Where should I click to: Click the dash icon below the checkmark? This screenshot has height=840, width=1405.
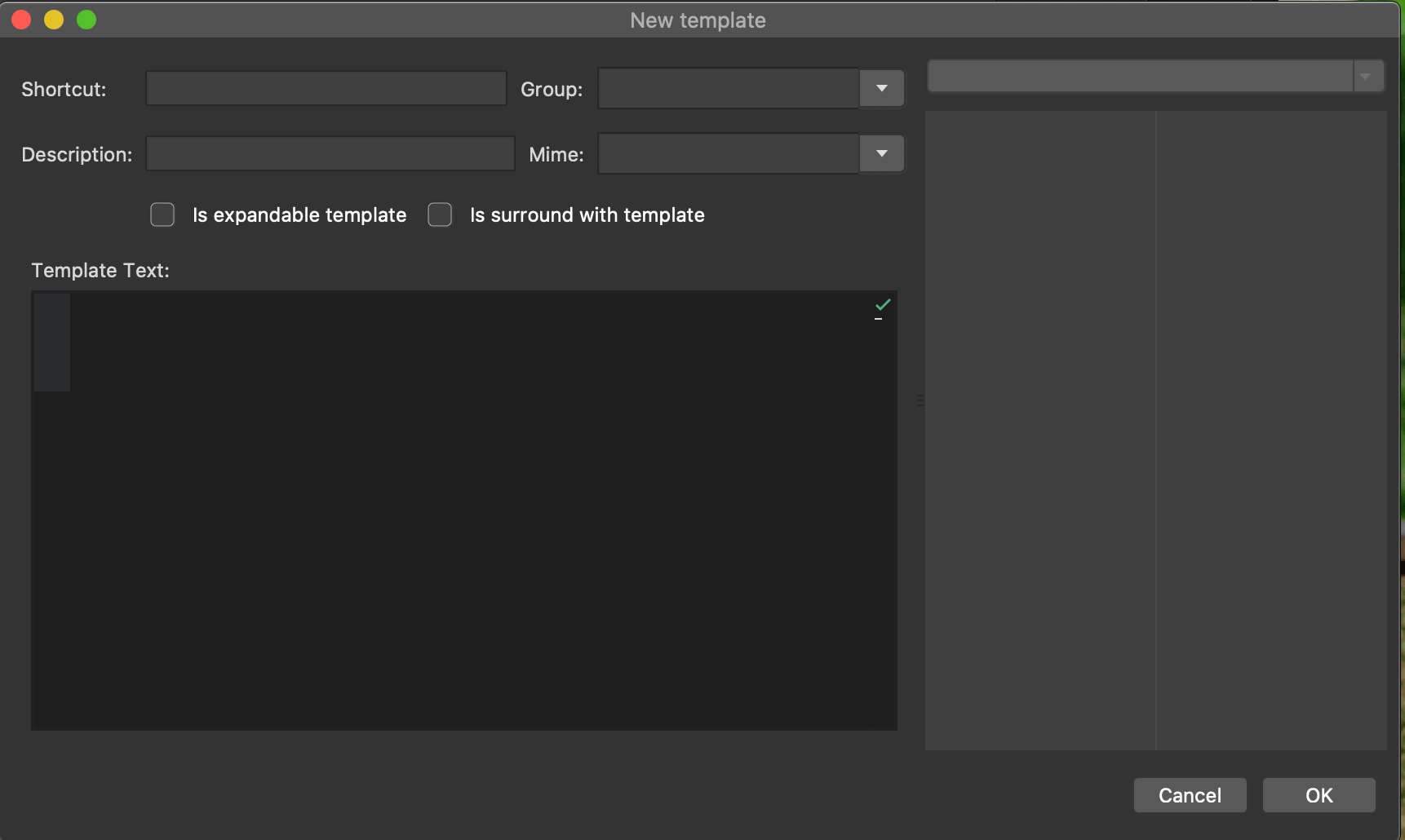880,320
